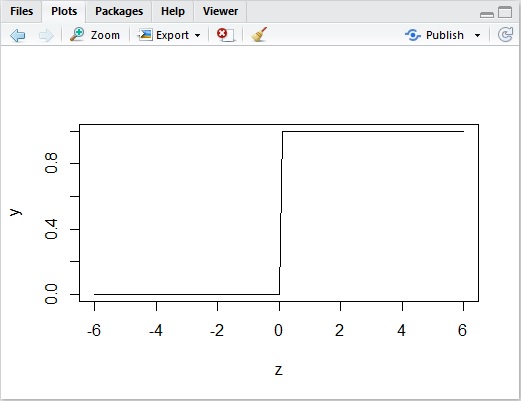Expand the Publish options arrow

(477, 35)
